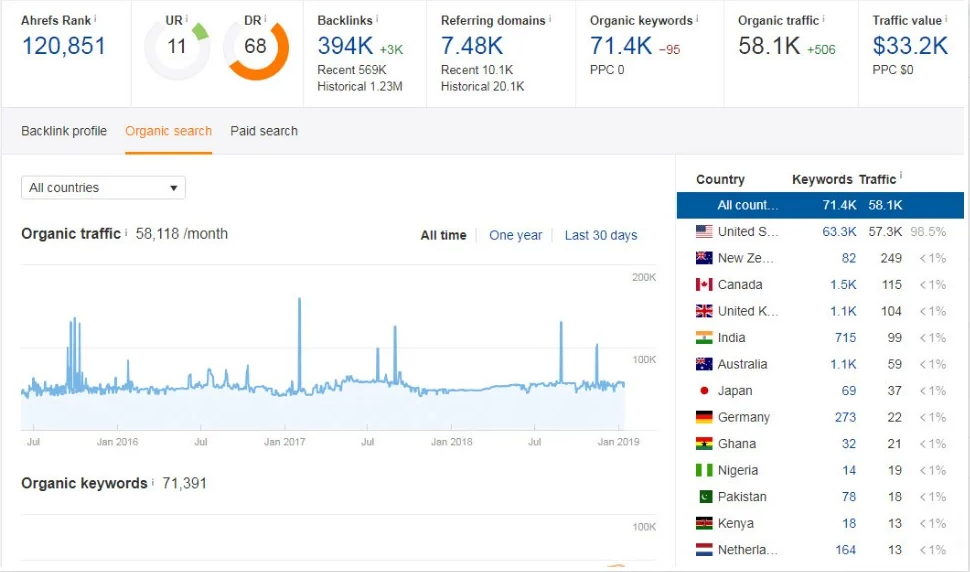Open the 7.48K referring domains link
This screenshot has height=572, width=970.
point(472,46)
